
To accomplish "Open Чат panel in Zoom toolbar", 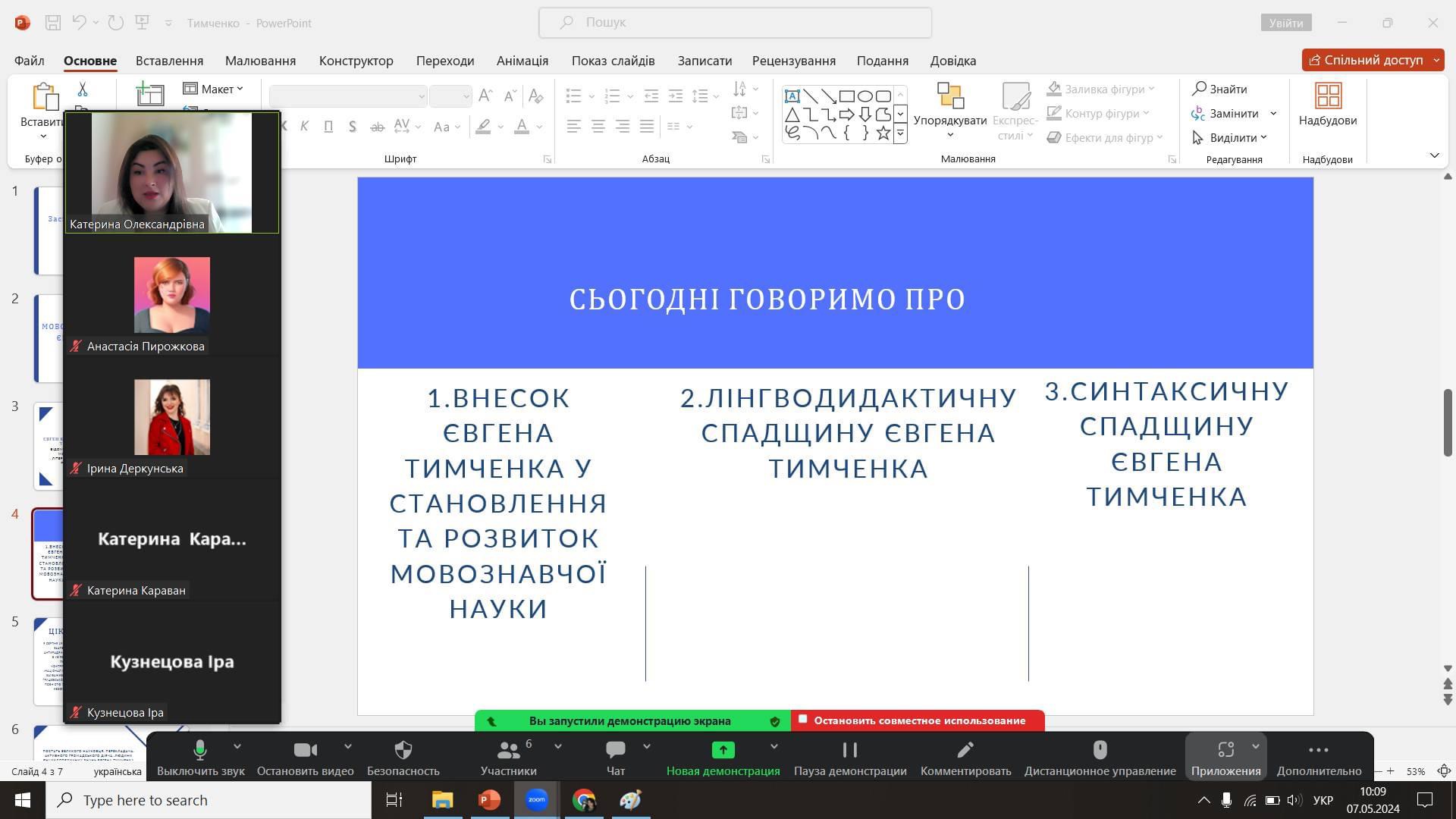I will [616, 758].
